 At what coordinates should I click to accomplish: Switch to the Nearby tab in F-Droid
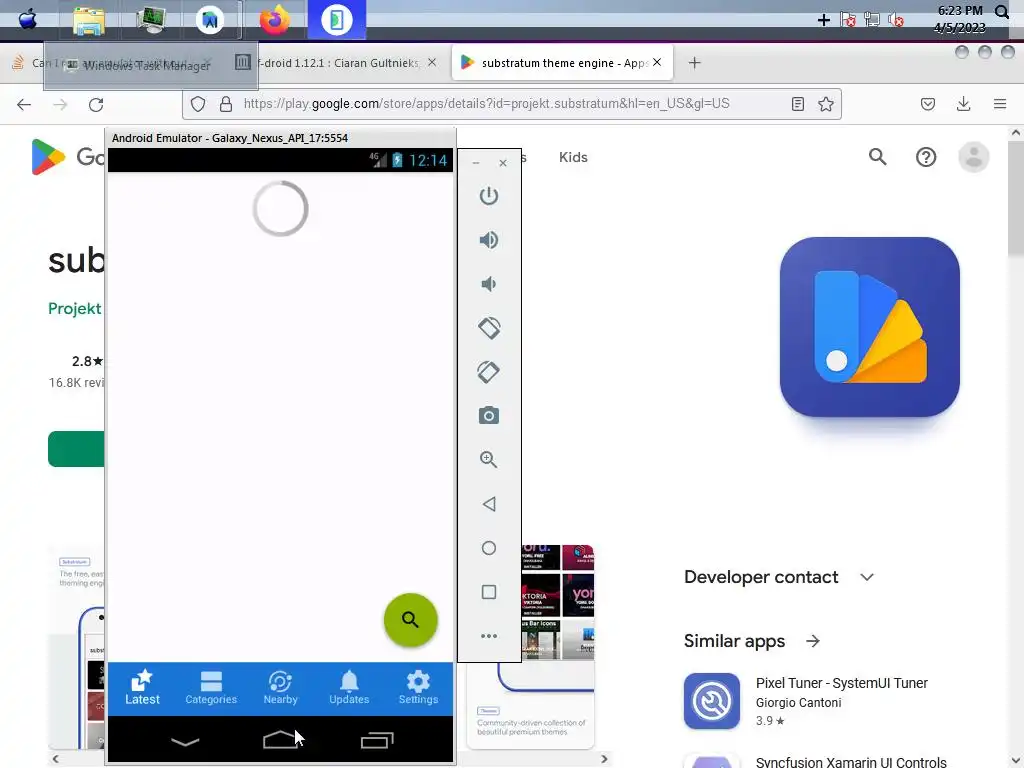[280, 688]
